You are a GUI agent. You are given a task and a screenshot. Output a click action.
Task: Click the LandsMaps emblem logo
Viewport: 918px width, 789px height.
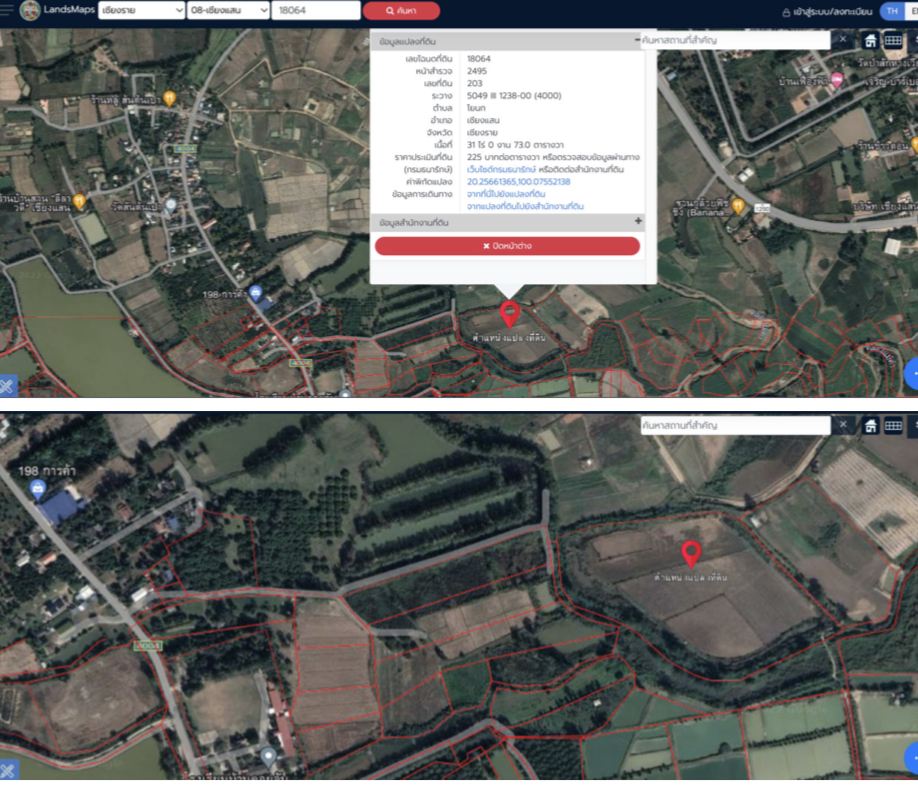[30, 11]
